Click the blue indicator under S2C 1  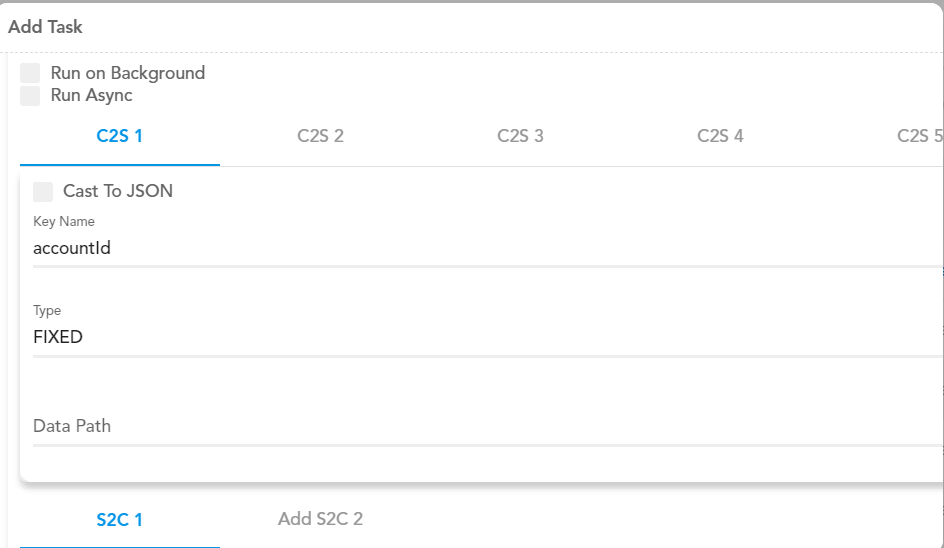[x=120, y=547]
